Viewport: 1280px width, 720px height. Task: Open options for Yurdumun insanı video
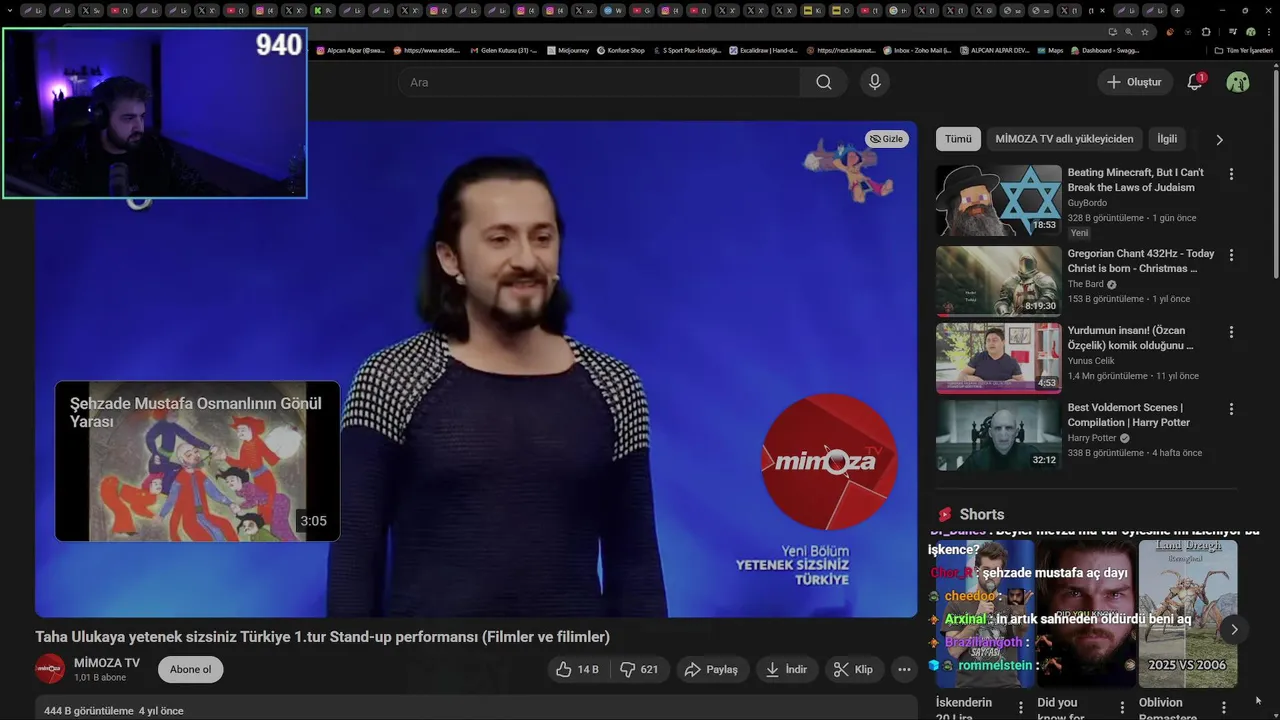[x=1231, y=332]
